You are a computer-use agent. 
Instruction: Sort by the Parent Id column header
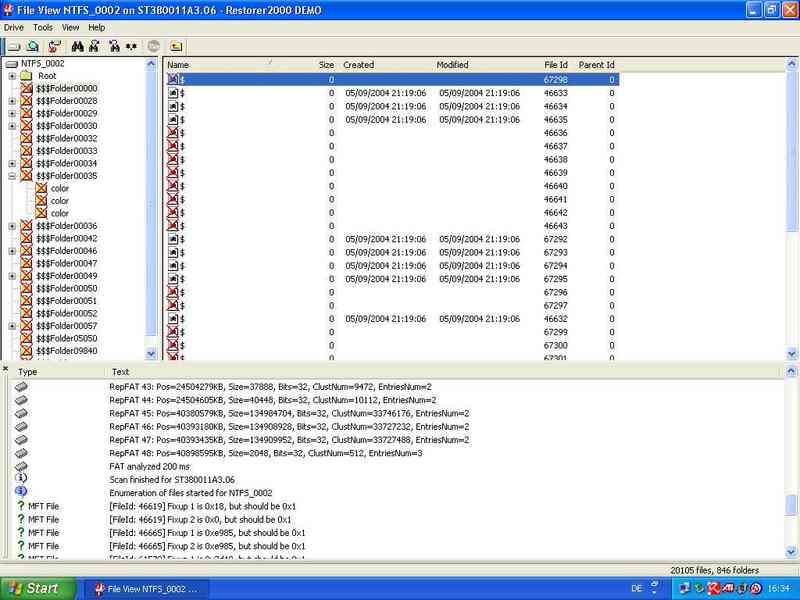tap(596, 65)
